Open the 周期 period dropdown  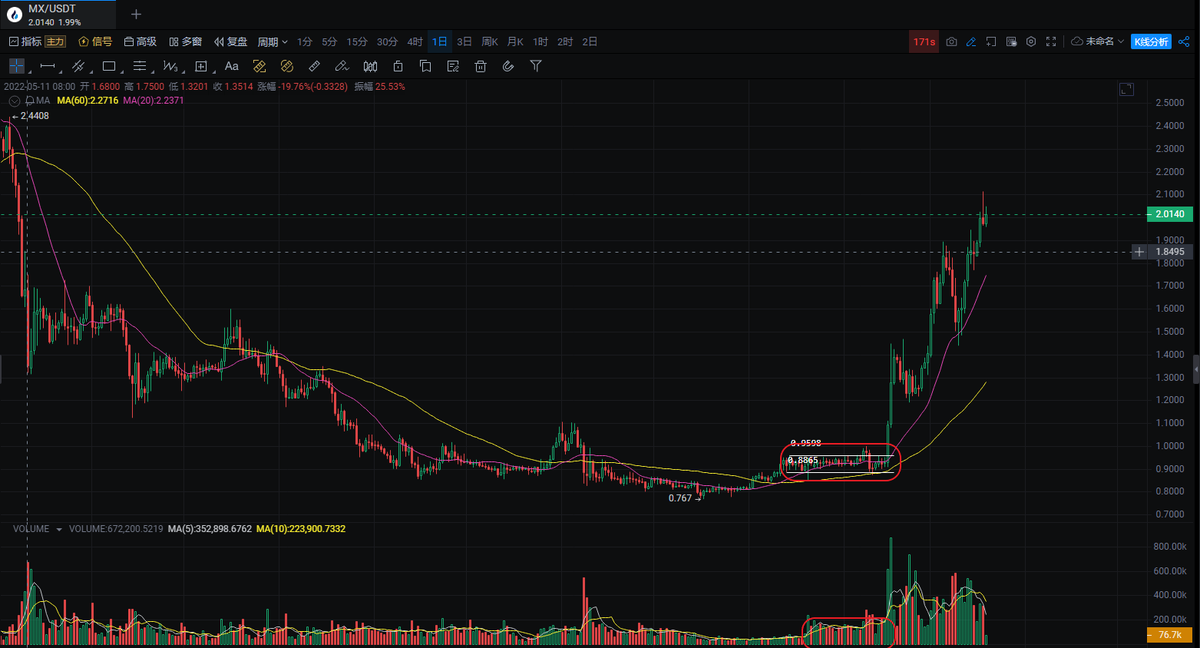click(x=273, y=42)
